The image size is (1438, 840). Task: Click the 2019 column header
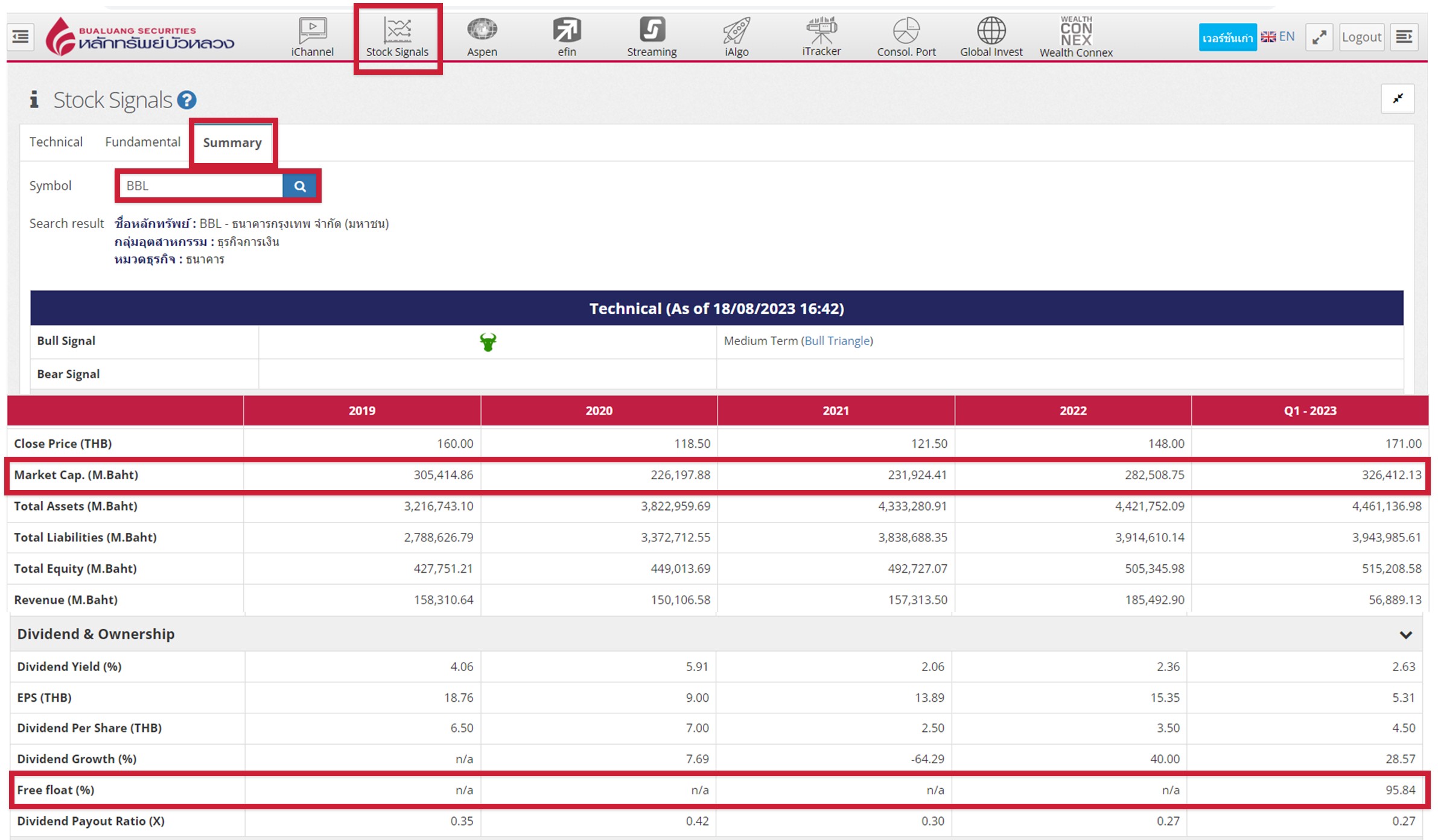[362, 411]
